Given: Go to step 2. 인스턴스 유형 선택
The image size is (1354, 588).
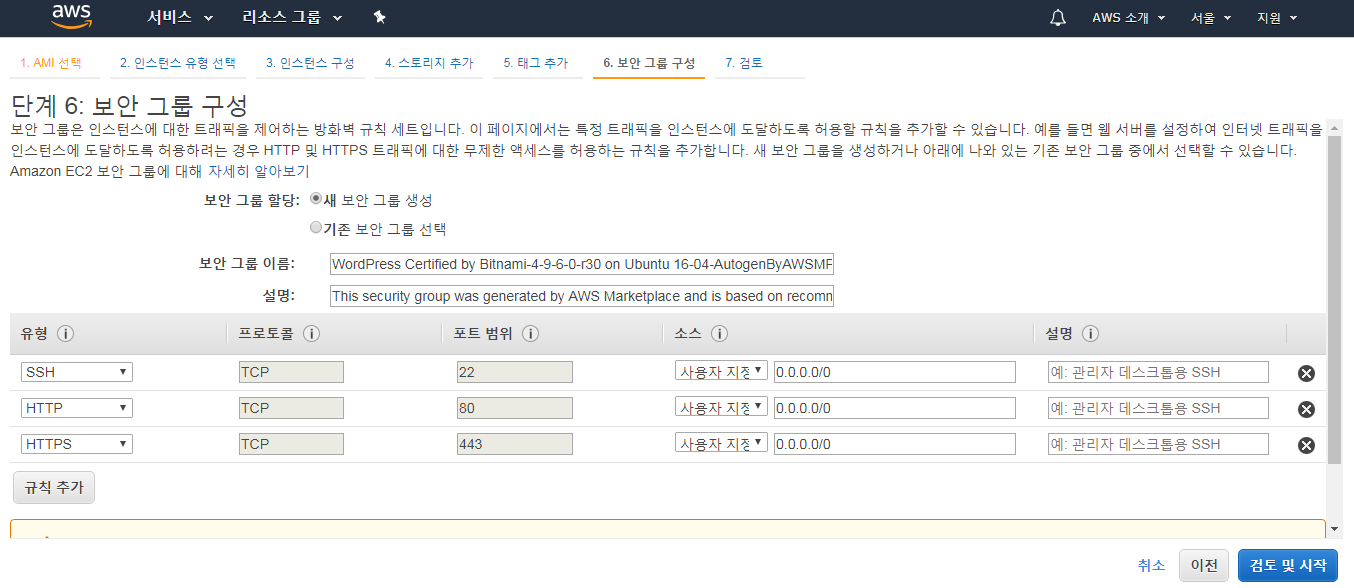Looking at the screenshot, I should tap(178, 63).
